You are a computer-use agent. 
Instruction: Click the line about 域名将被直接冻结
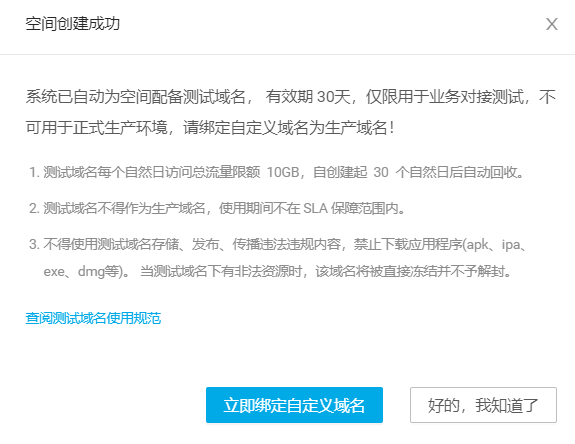pyautogui.click(x=326, y=272)
